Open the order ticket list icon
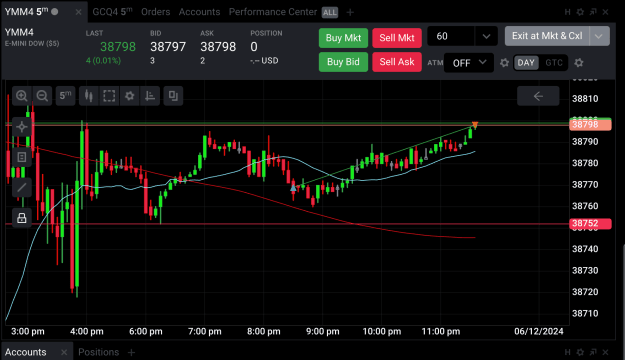The width and height of the screenshot is (625, 360). click(22, 157)
